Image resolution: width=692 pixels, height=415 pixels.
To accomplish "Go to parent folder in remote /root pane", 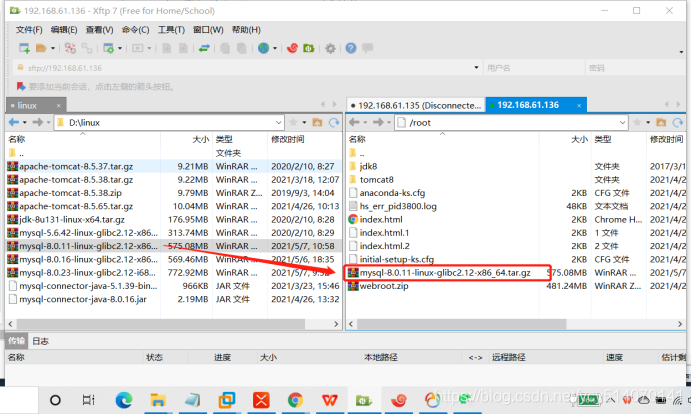I will (661, 122).
